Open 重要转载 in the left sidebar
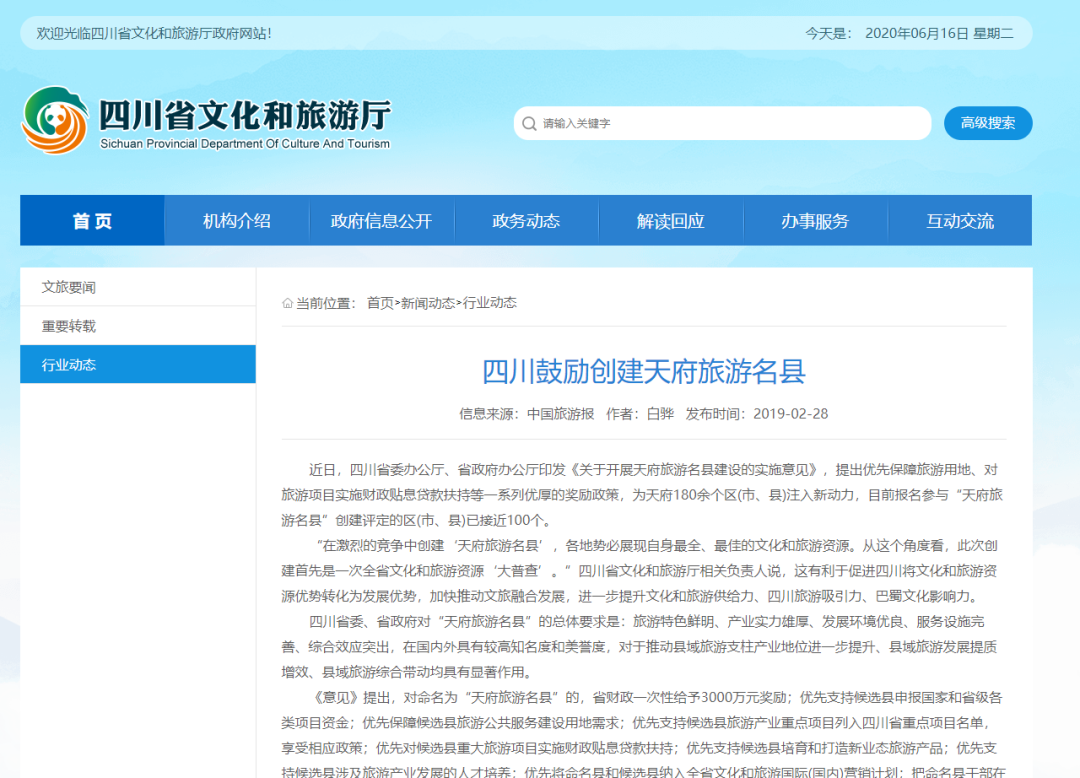 [x=69, y=326]
